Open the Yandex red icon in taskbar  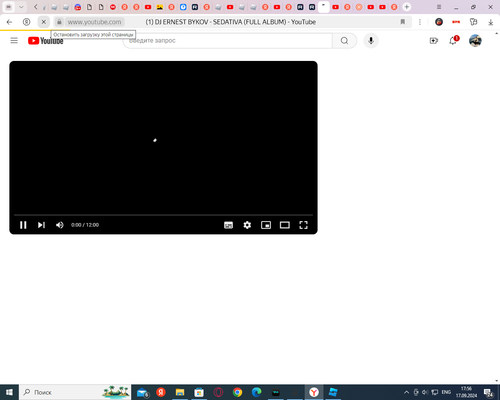pyautogui.click(x=161, y=392)
